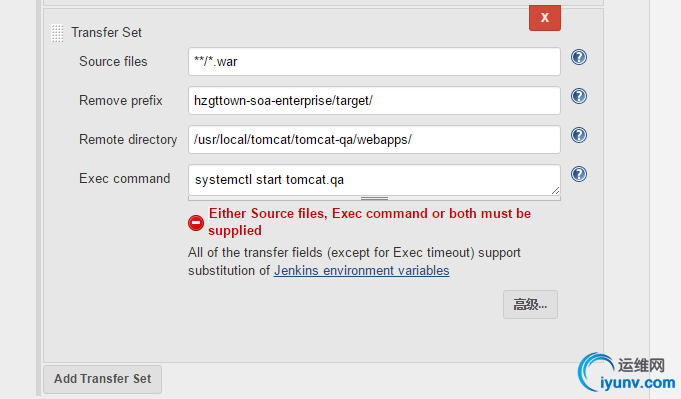
Task: Focus the Remote directory input box
Action: (x=374, y=139)
